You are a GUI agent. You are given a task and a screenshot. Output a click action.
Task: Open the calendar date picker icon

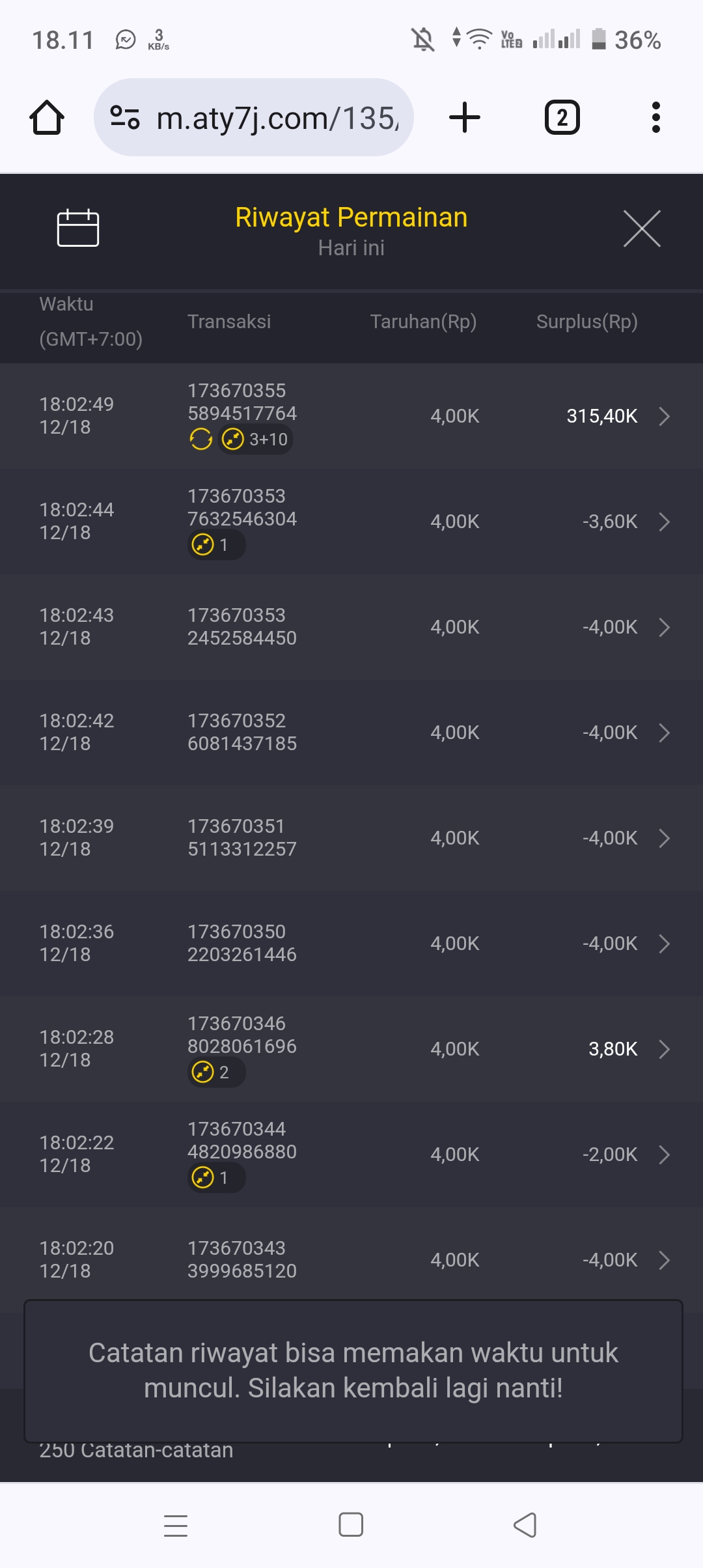click(x=78, y=229)
